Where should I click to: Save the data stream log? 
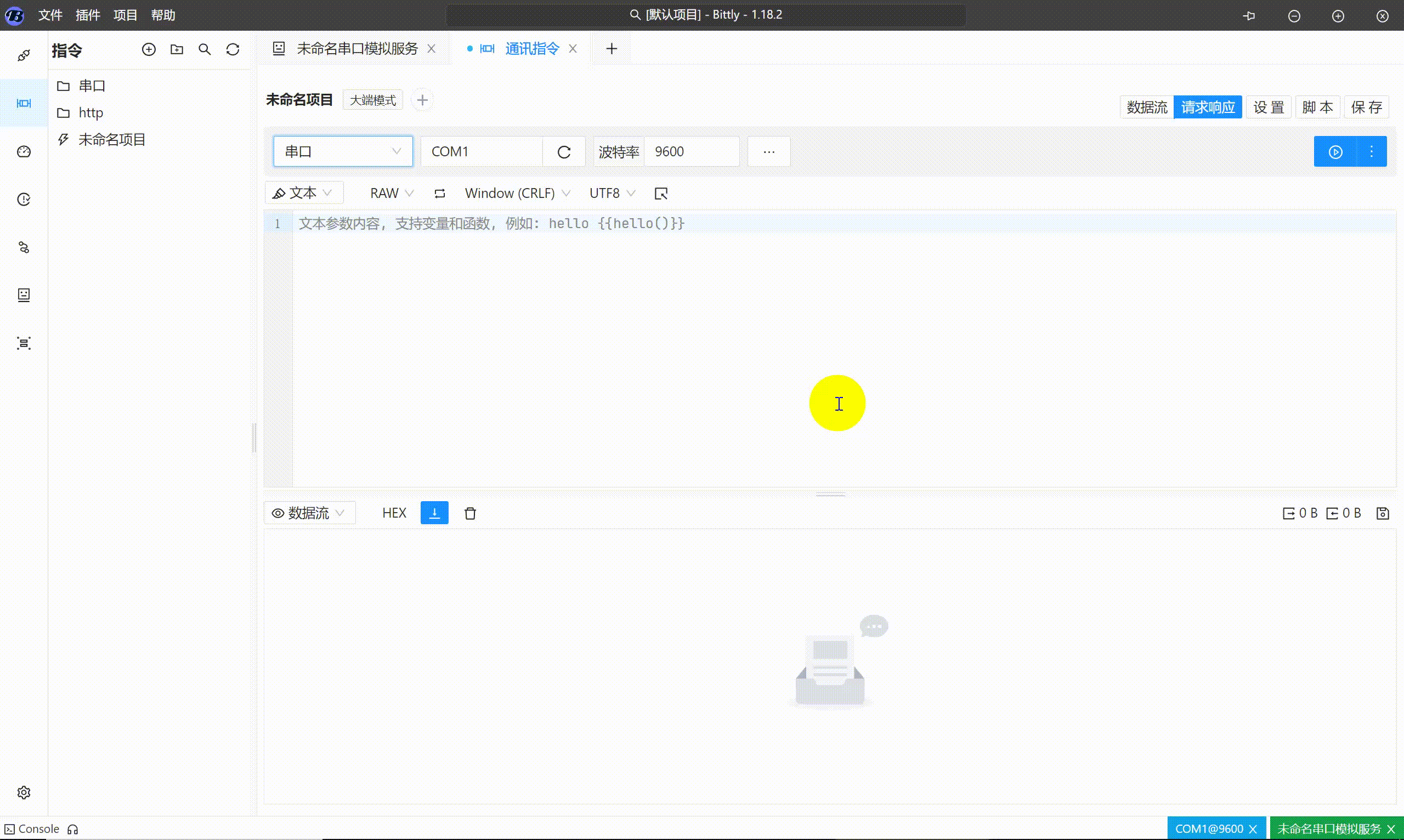[x=1384, y=513]
